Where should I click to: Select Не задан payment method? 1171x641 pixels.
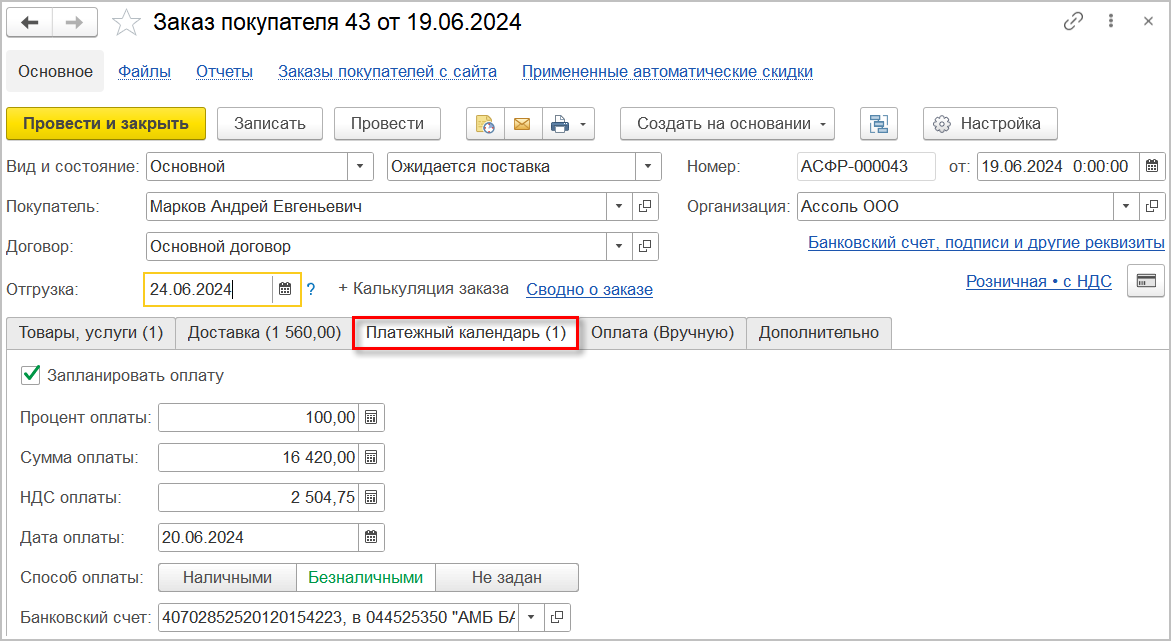click(x=507, y=577)
